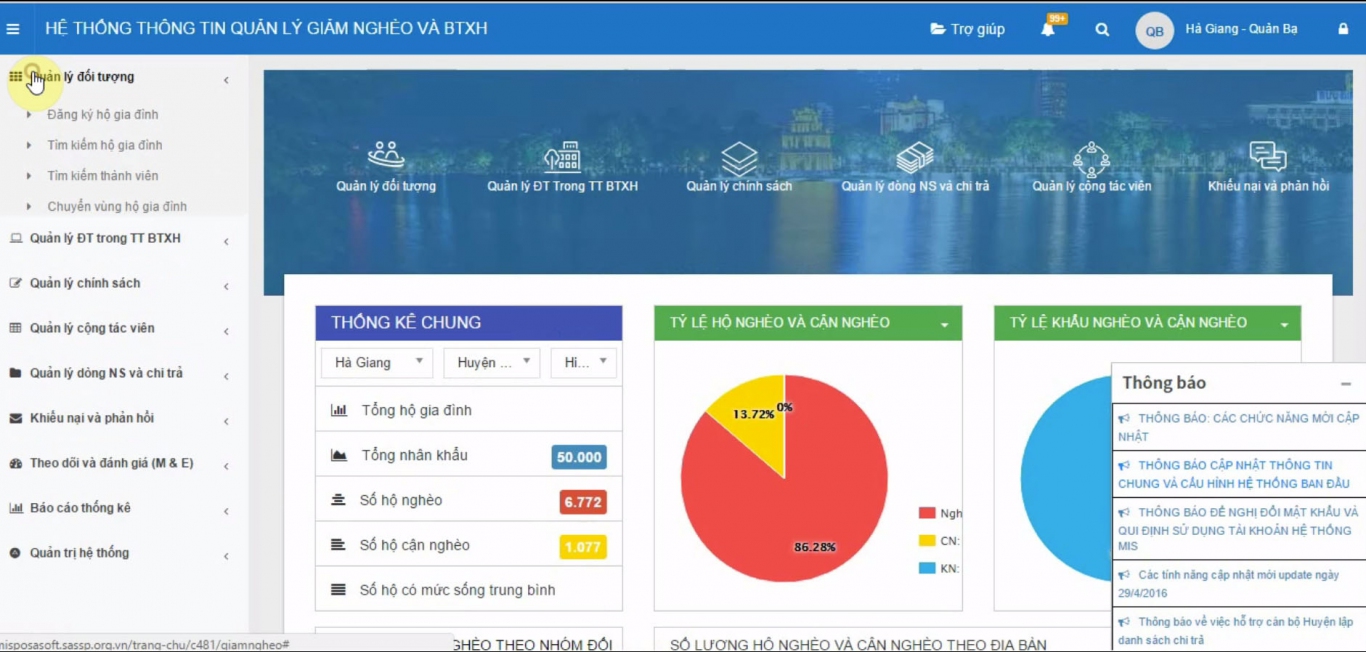Click chevron beside Quản trị hệ thống
1366x652 pixels.
click(x=226, y=557)
